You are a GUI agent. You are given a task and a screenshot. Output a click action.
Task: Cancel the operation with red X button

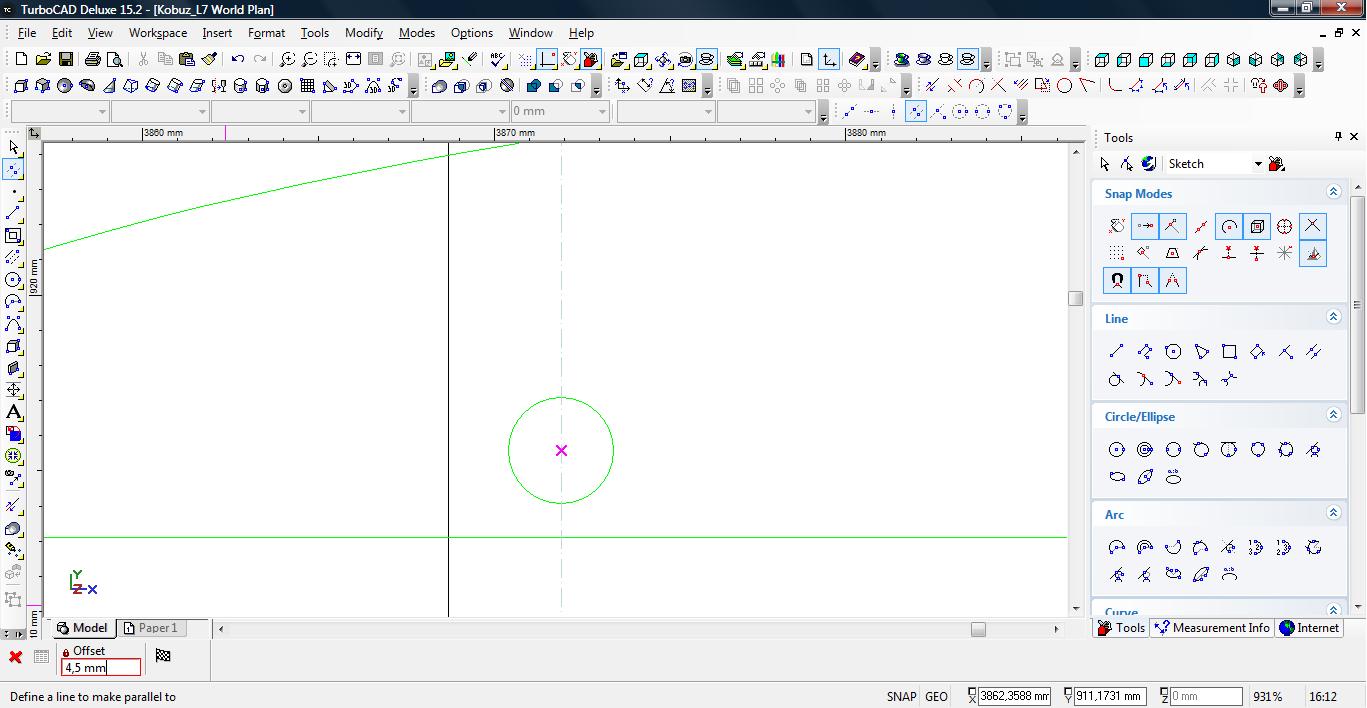pos(15,657)
